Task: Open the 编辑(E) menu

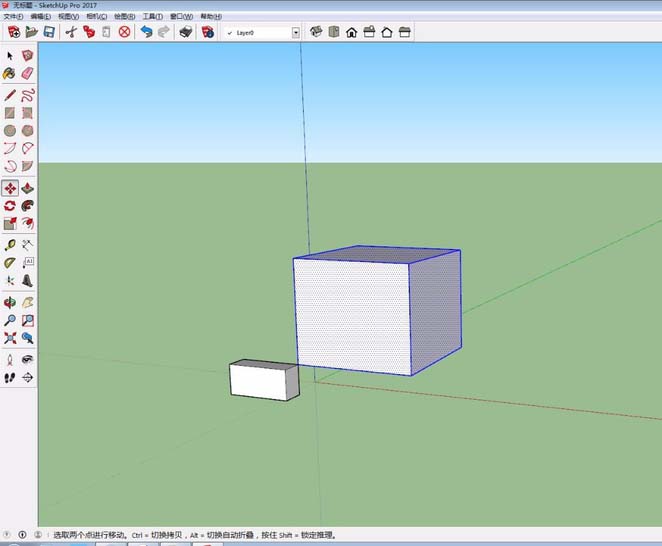Action: [41, 16]
